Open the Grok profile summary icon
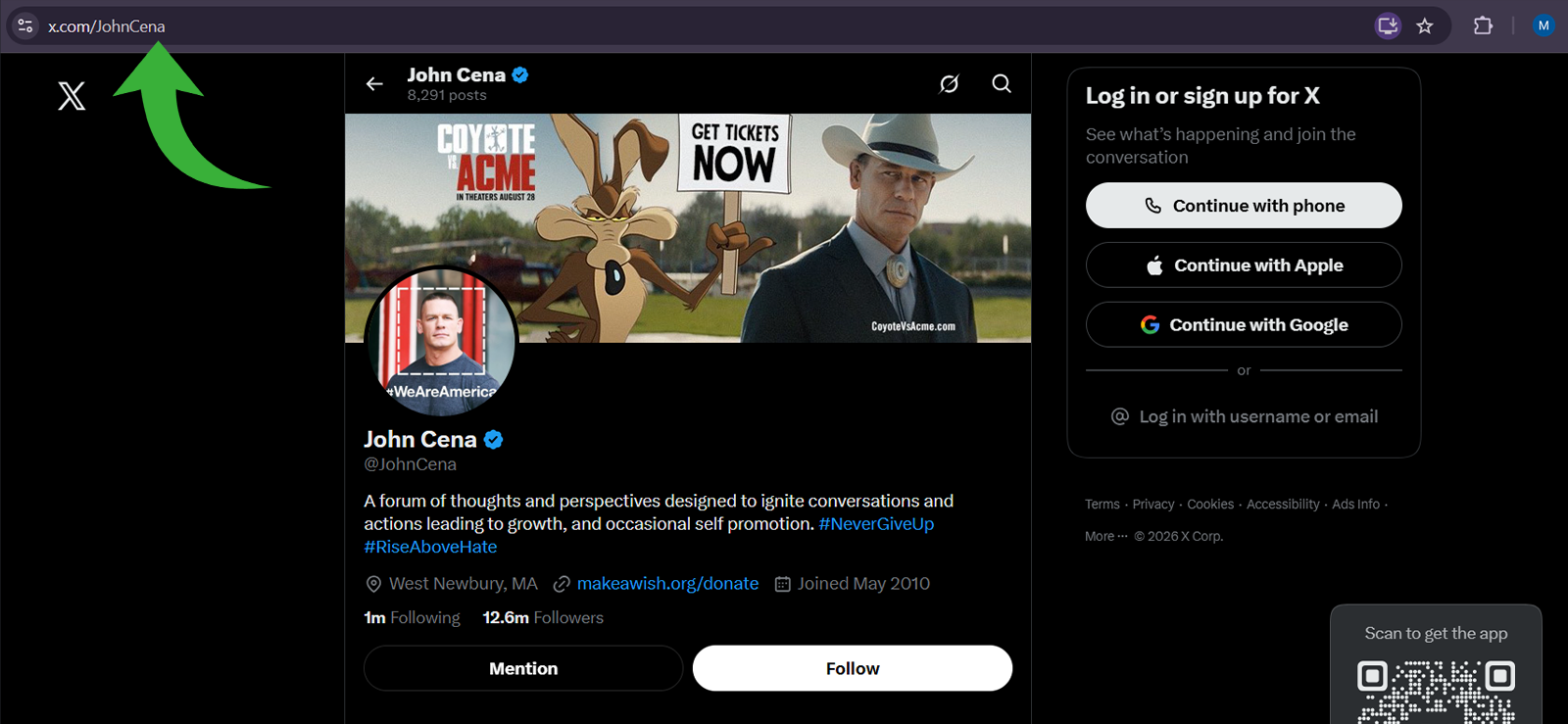 click(x=950, y=84)
